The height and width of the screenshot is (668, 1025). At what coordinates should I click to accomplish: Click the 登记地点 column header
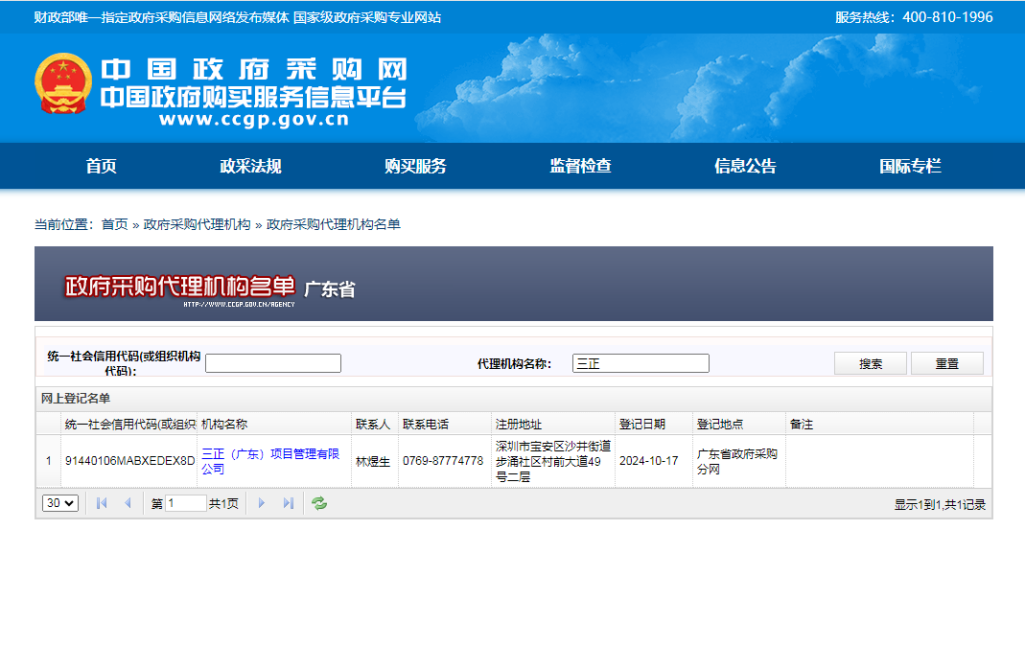(x=739, y=424)
